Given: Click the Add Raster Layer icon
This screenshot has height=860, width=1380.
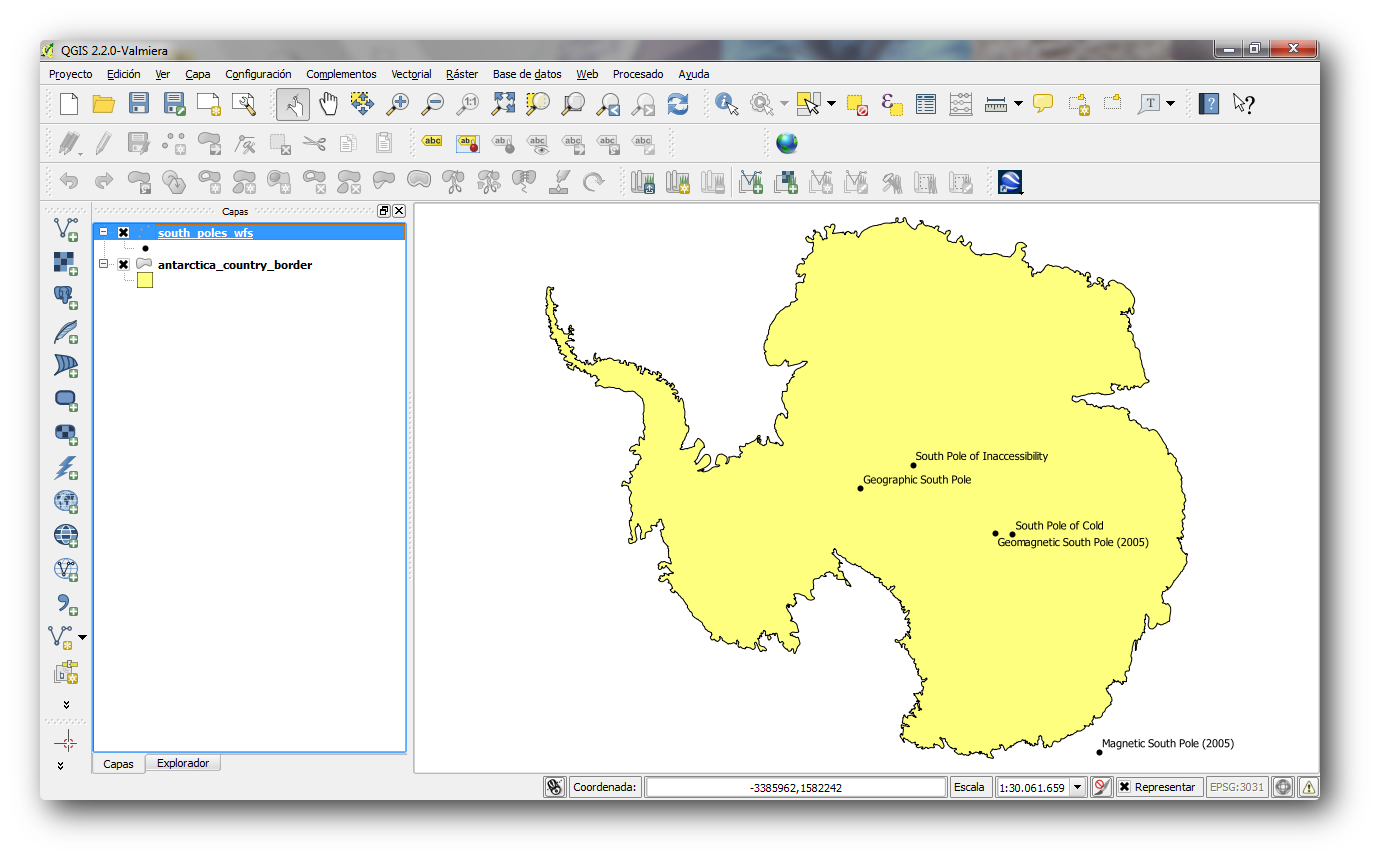Looking at the screenshot, I should (66, 263).
